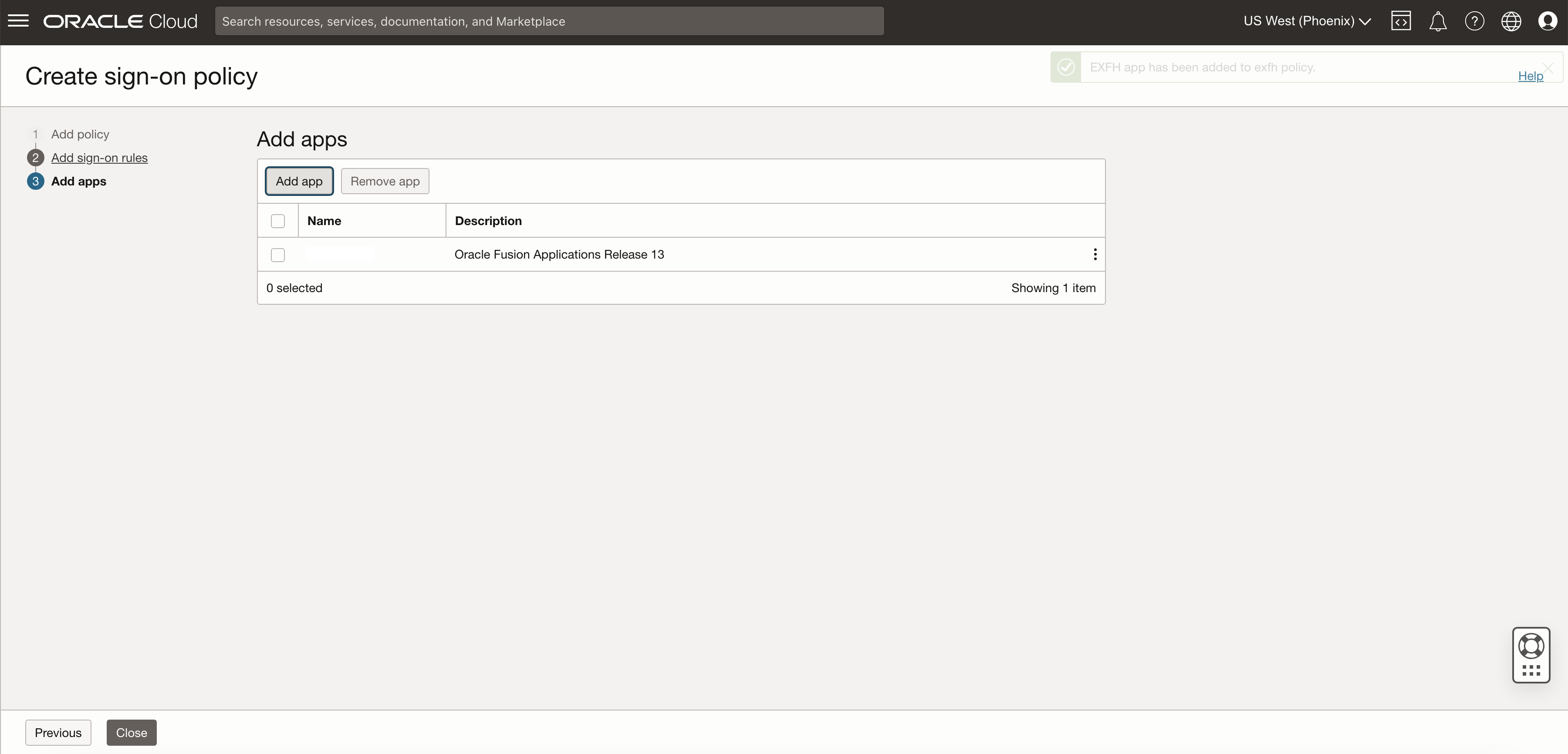Go to the Add sign-on rules step
Viewport: 1568px width, 754px height.
(x=99, y=158)
